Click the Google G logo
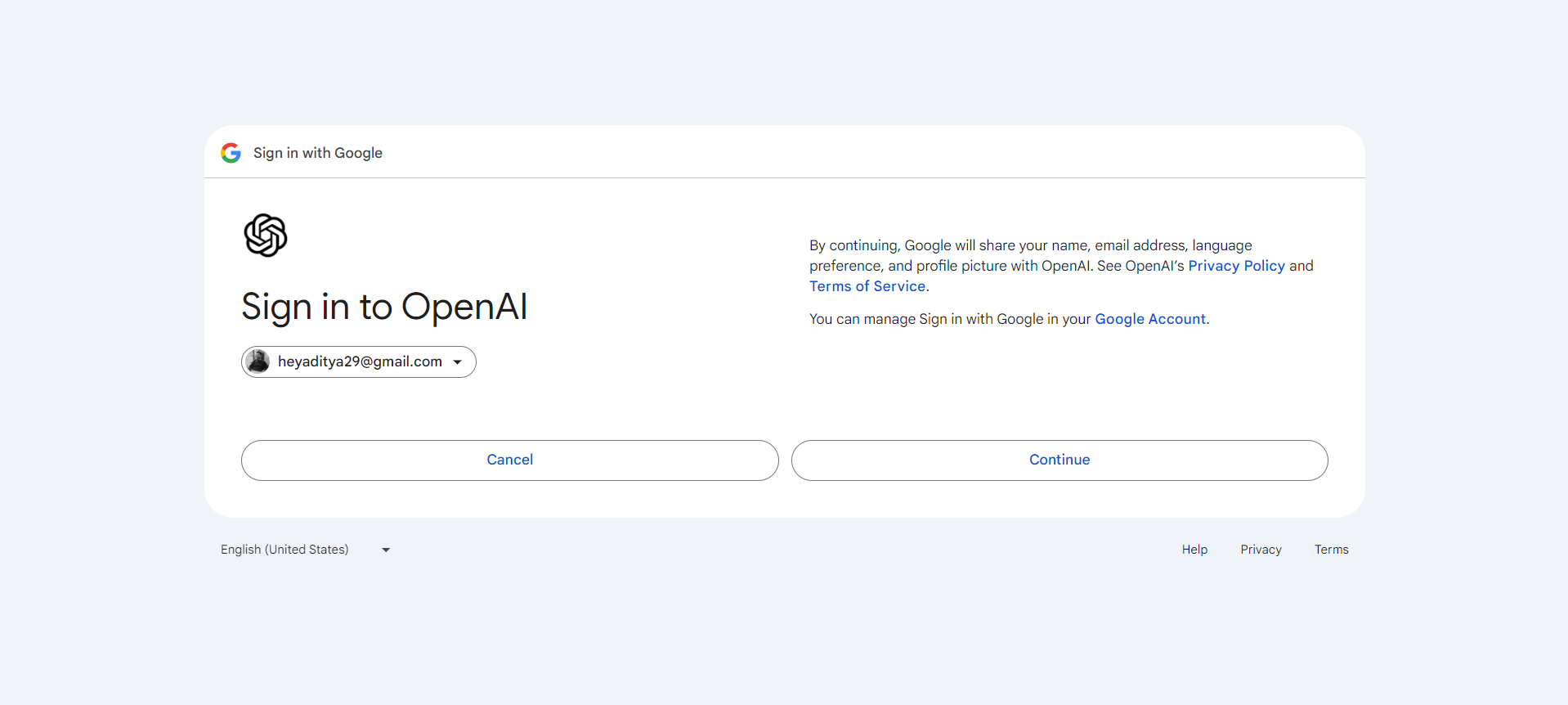Screen dimensions: 1568x705 (x=231, y=153)
